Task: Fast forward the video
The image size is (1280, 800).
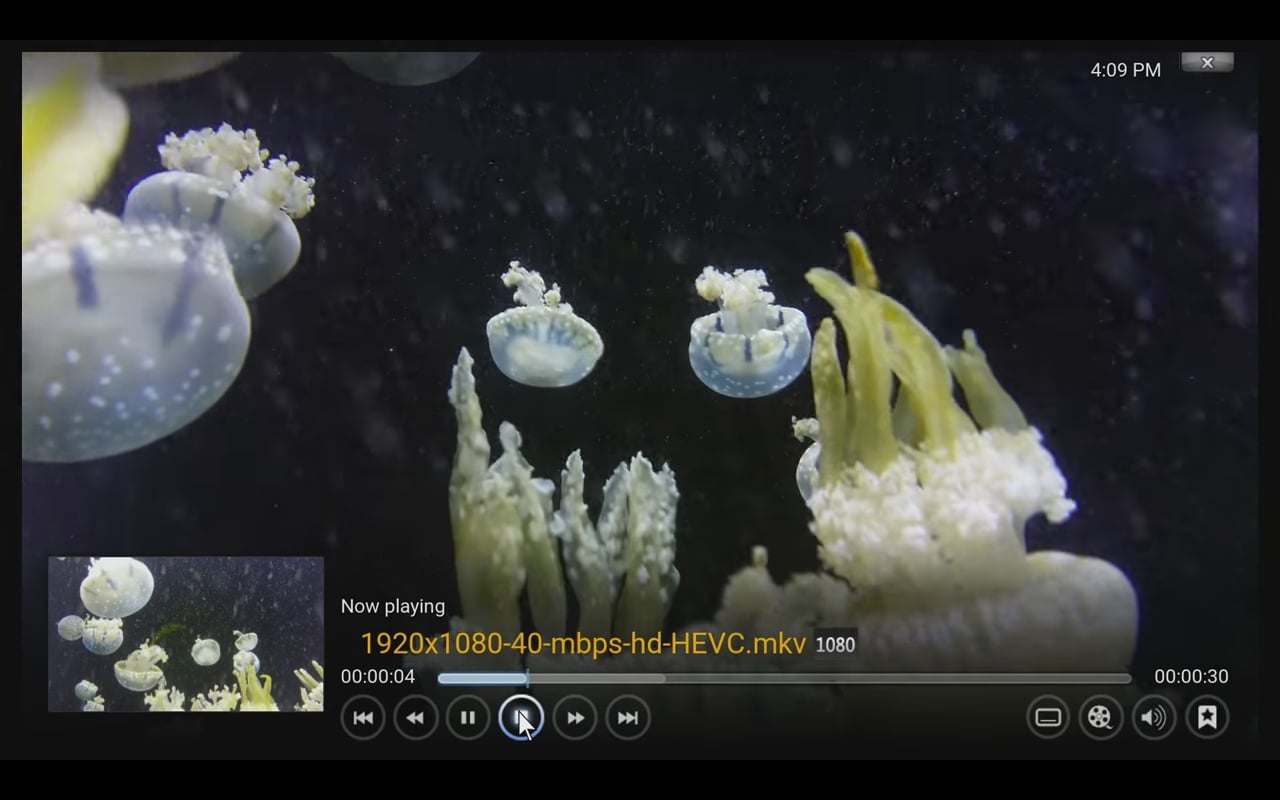Action: coord(575,717)
